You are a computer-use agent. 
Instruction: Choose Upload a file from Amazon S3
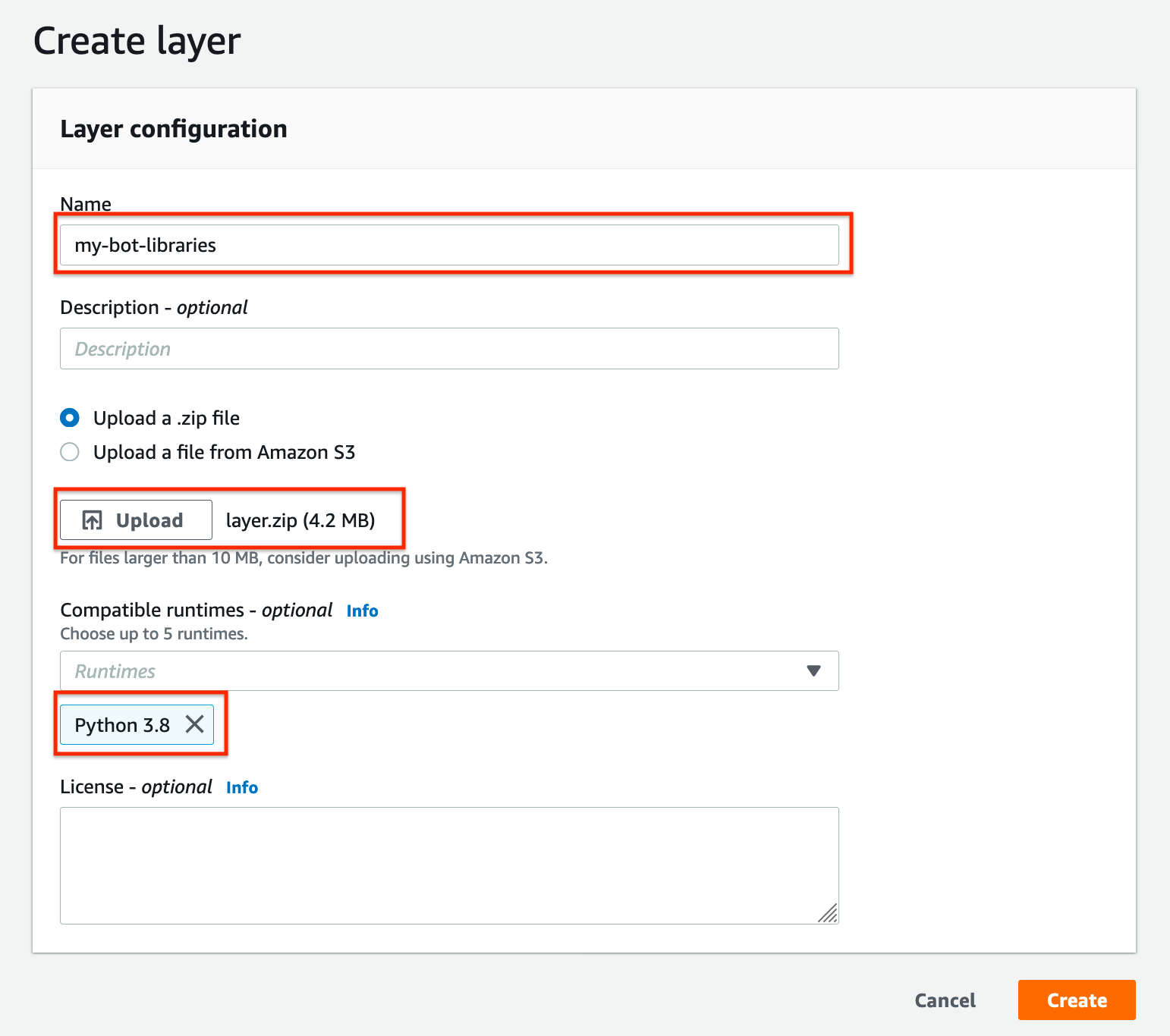click(x=69, y=451)
